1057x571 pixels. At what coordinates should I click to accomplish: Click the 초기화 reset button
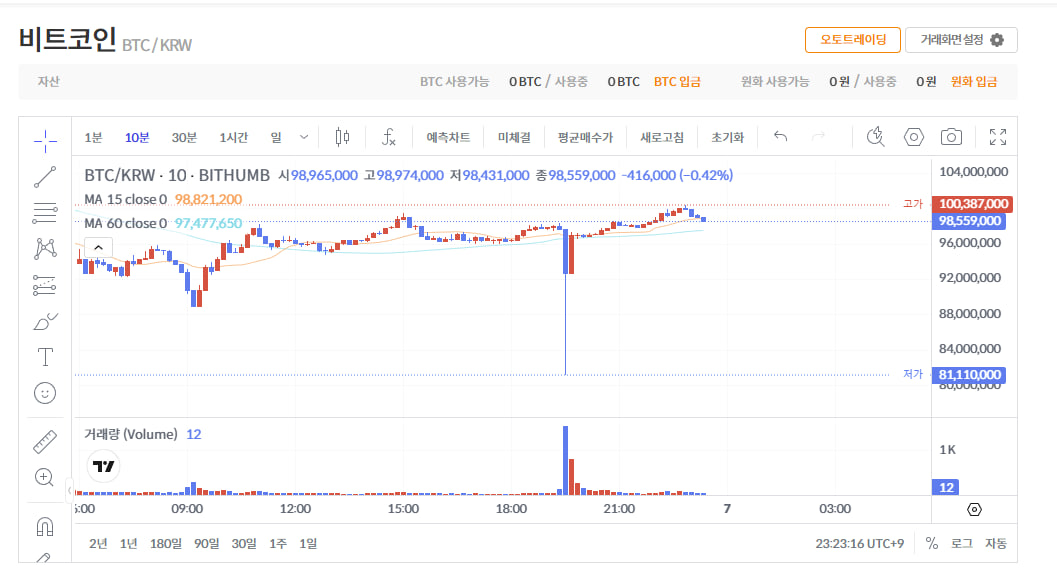click(x=727, y=138)
